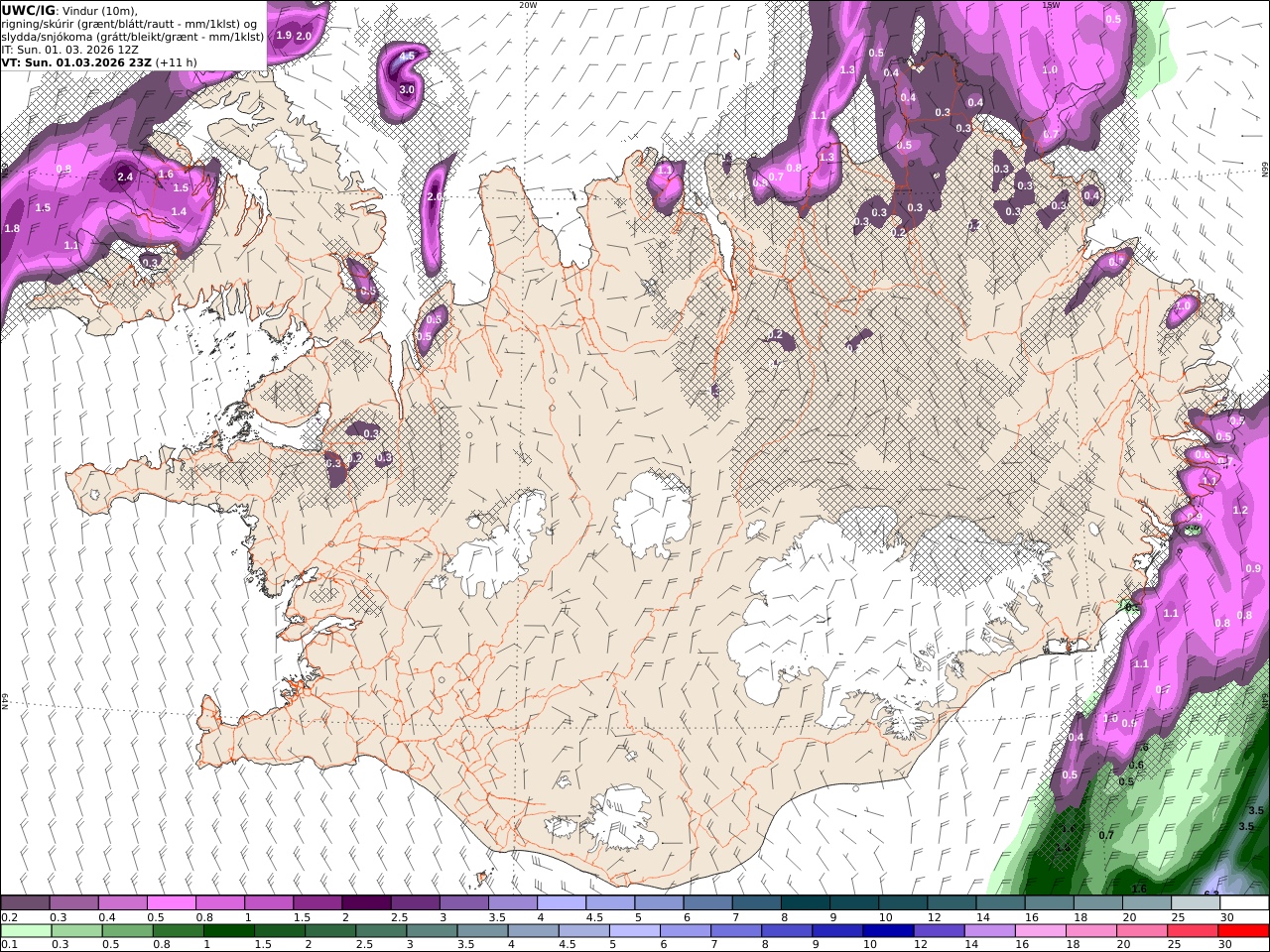The height and width of the screenshot is (952, 1270).
Task: Click the lilac 14–16 rain legend swatch
Action: pyautogui.click(x=988, y=930)
